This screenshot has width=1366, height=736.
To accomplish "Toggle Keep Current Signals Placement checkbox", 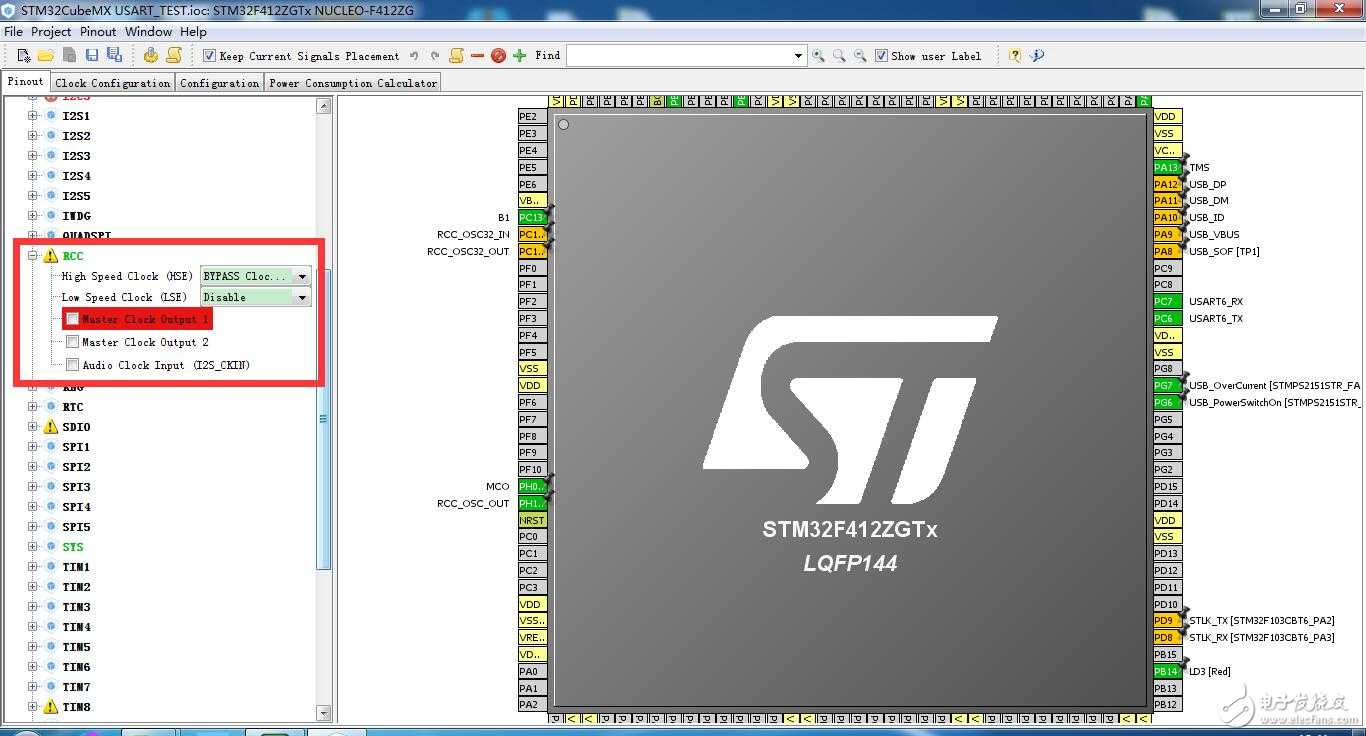I will click(209, 56).
